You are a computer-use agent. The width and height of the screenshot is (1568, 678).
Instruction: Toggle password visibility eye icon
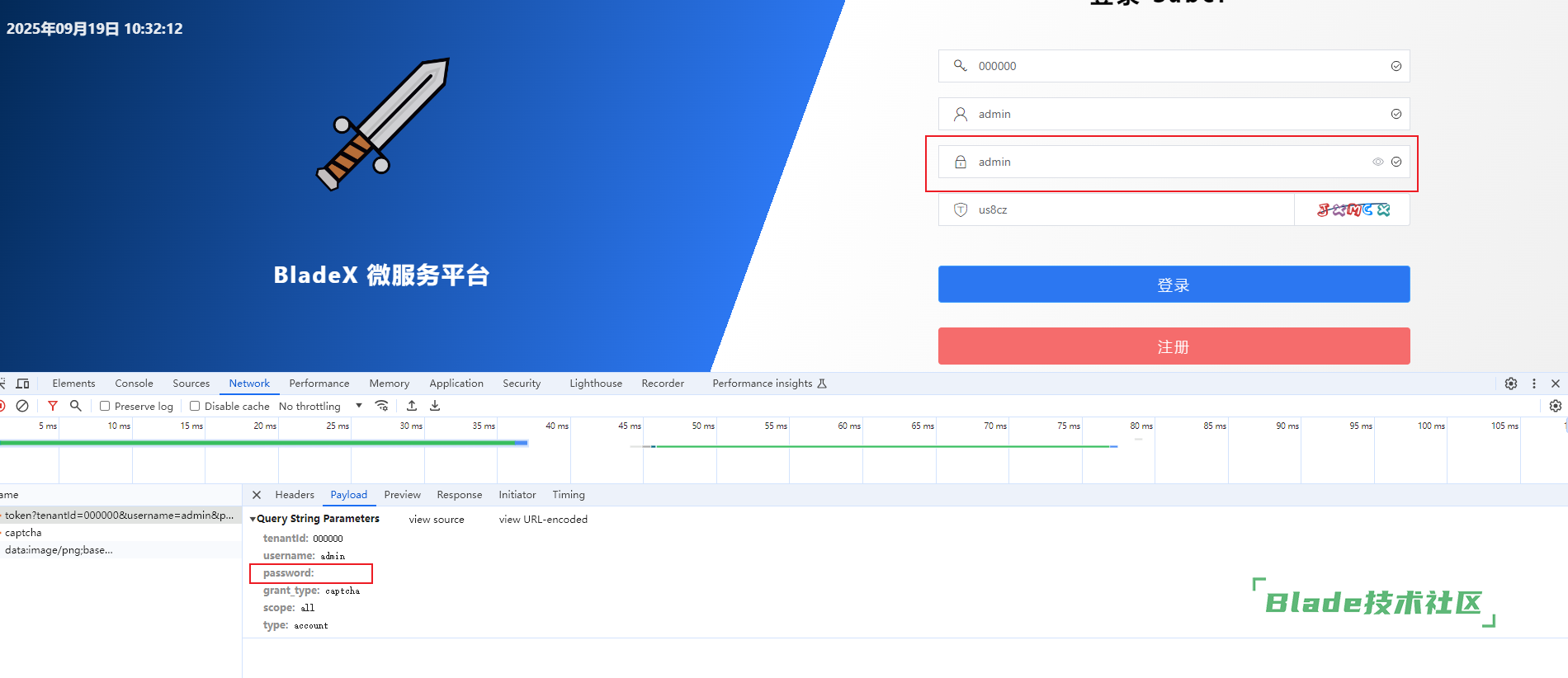tap(1377, 162)
